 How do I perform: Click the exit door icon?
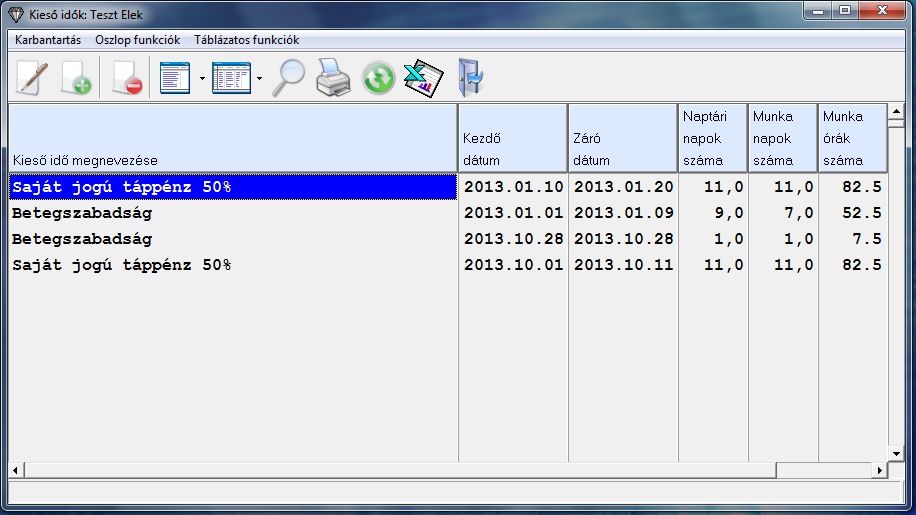tap(469, 77)
